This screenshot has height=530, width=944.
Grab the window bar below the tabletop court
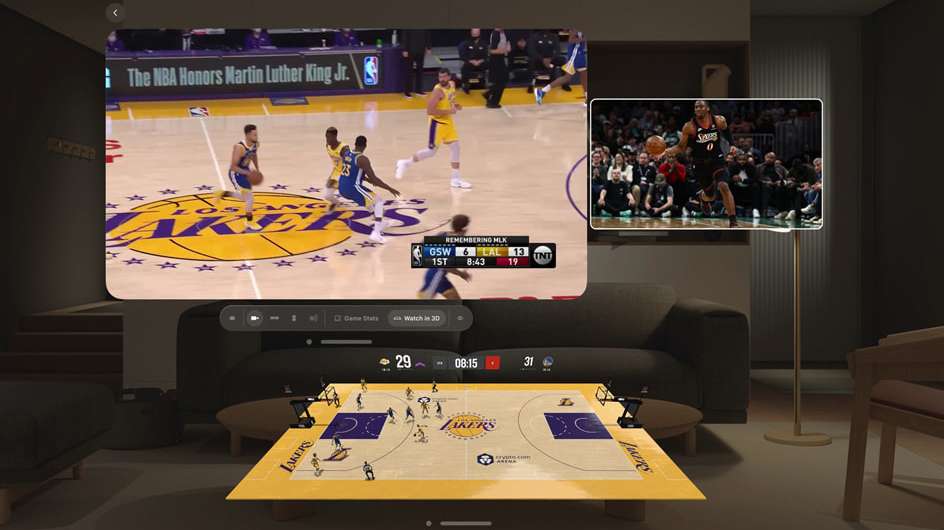tap(466, 523)
